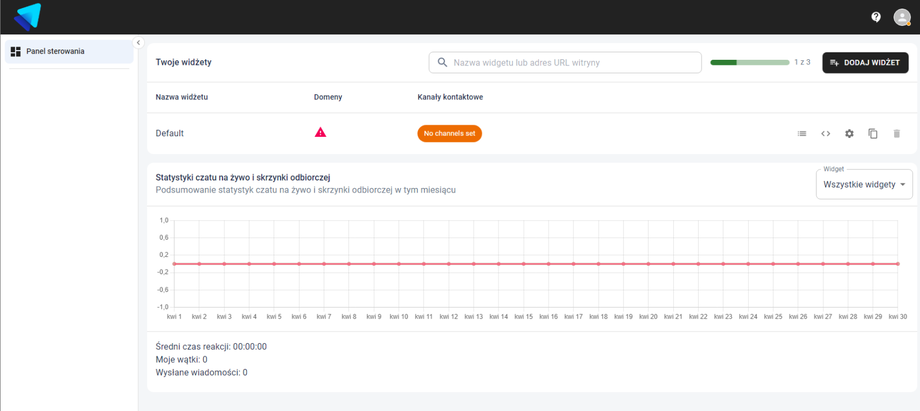The image size is (920, 411).
Task: Click the app logo in top bar
Action: click(x=28, y=16)
